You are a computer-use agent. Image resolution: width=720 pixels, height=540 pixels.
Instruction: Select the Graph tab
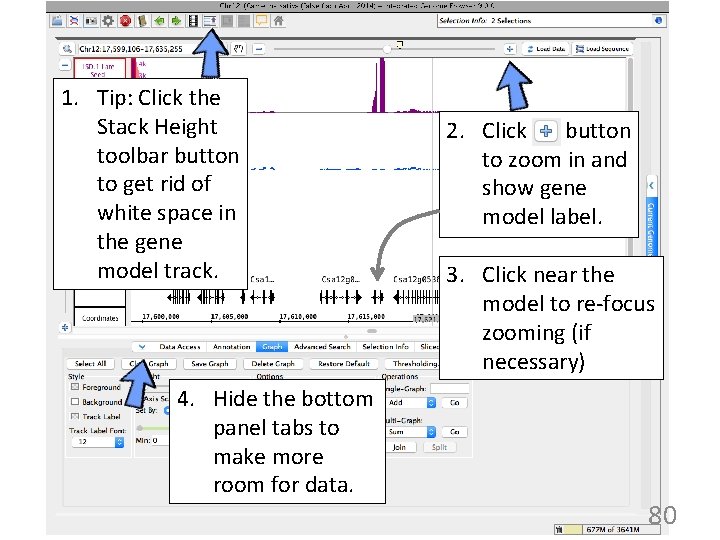272,347
